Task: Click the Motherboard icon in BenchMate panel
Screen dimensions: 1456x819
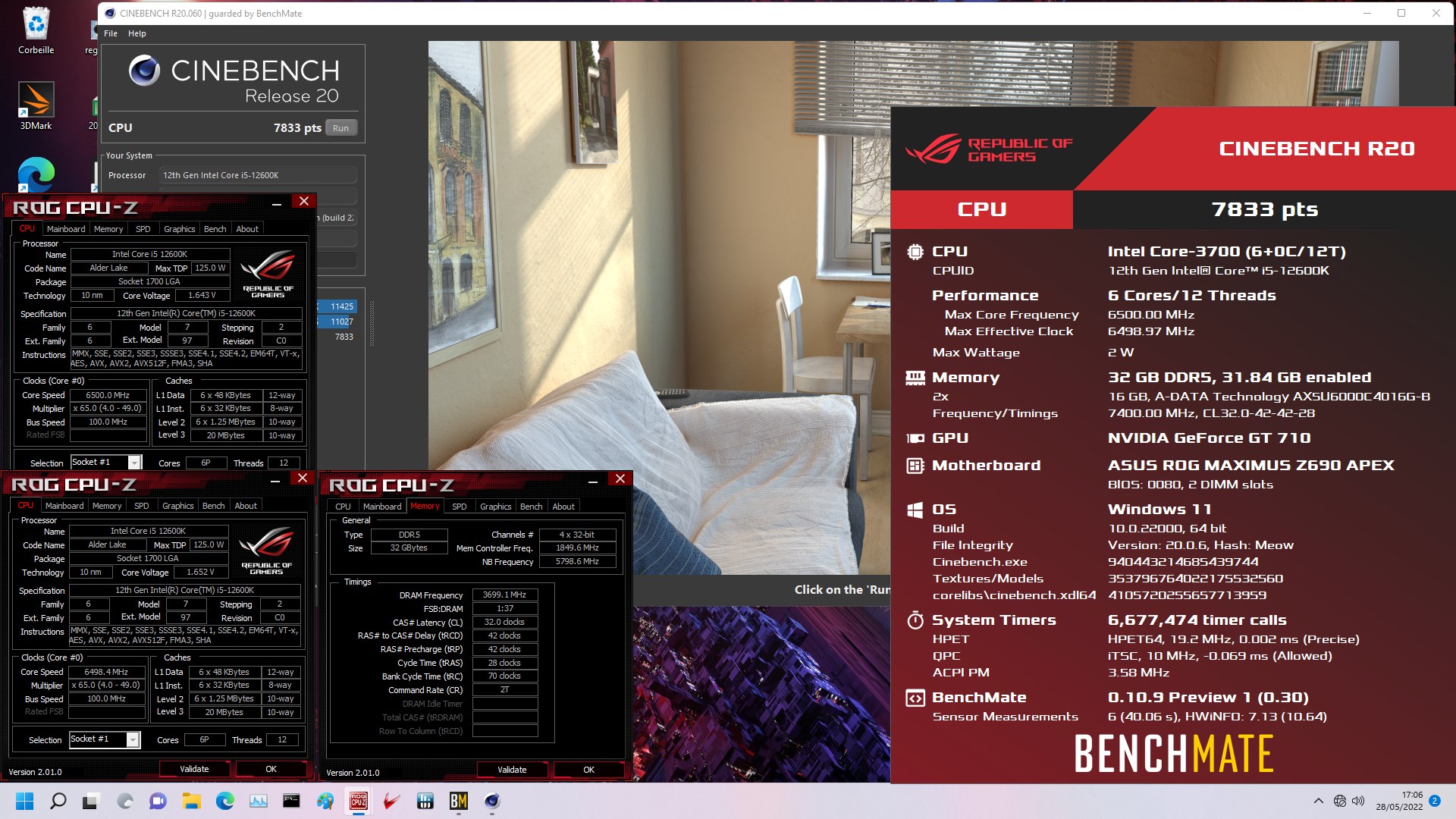Action: tap(915, 466)
